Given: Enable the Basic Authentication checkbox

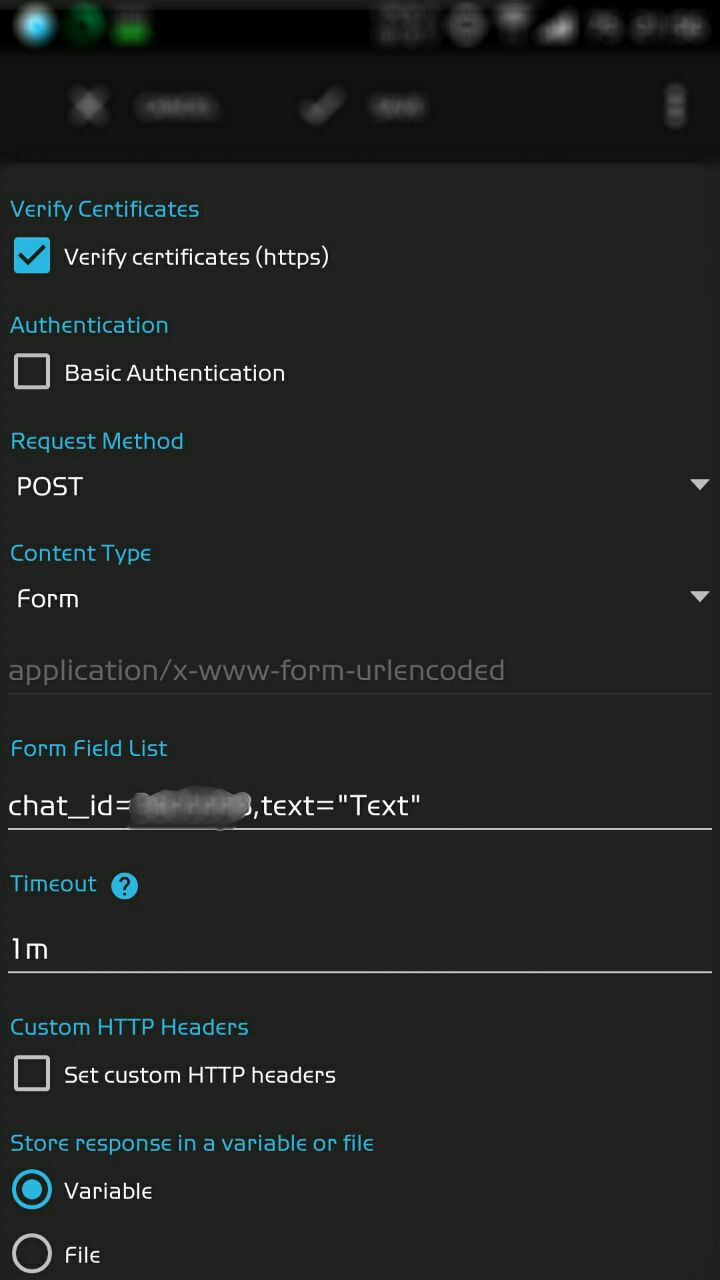Looking at the screenshot, I should tap(32, 372).
